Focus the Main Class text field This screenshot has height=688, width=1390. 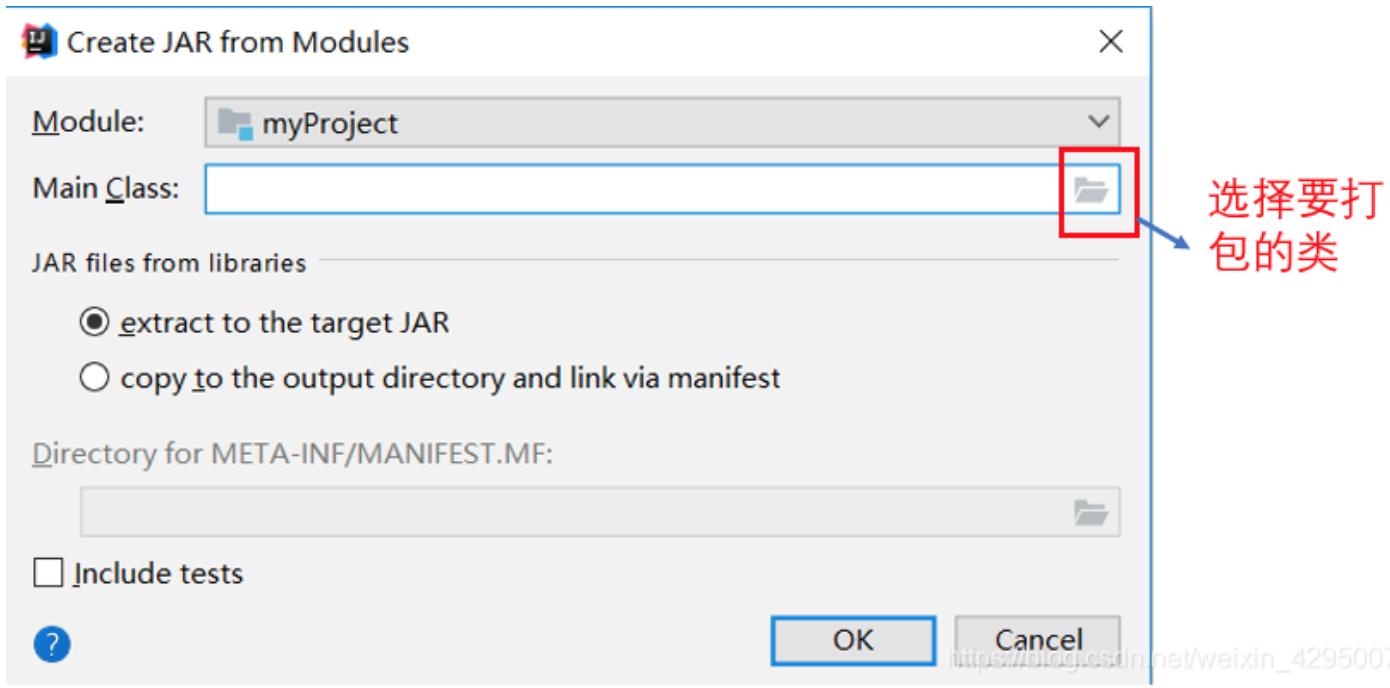[630, 189]
